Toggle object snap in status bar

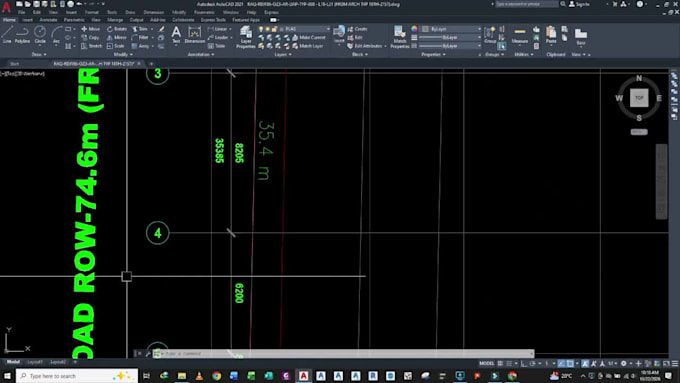[x=570, y=363]
